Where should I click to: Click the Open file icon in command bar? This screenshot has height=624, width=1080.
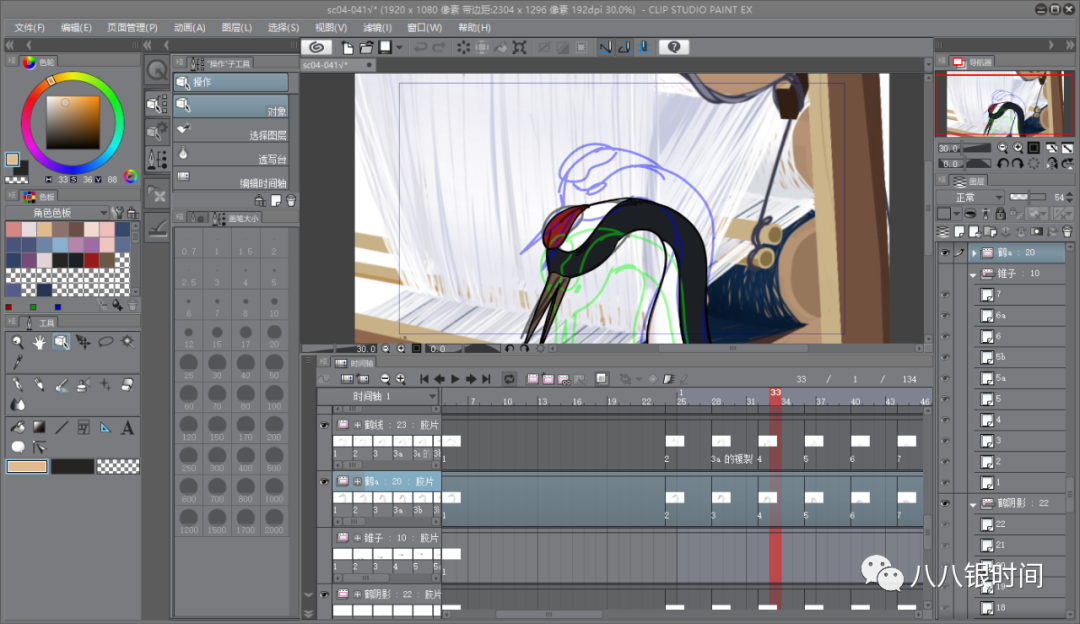366,47
